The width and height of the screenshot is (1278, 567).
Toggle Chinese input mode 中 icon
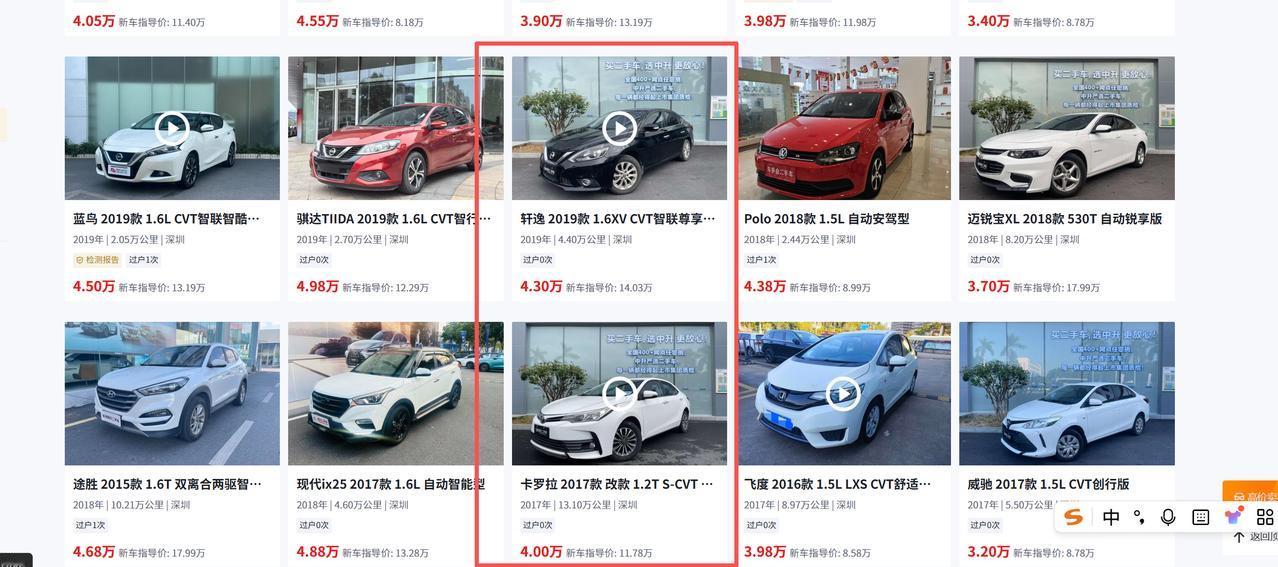point(1111,517)
